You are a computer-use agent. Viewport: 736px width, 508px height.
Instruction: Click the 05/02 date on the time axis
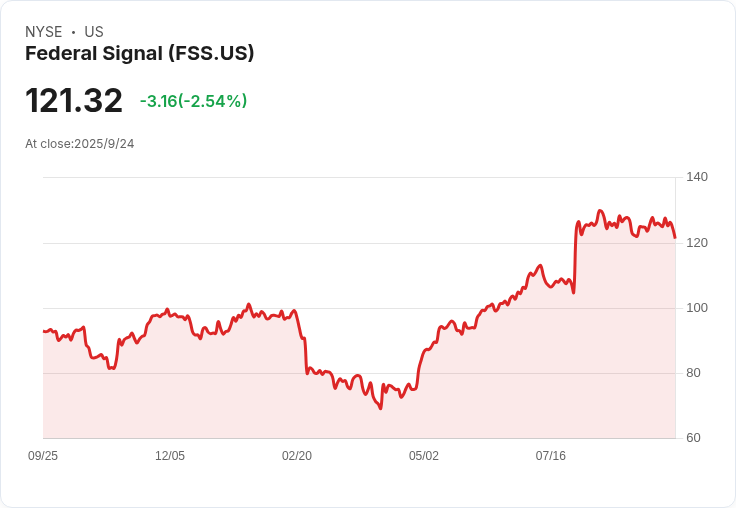[424, 456]
